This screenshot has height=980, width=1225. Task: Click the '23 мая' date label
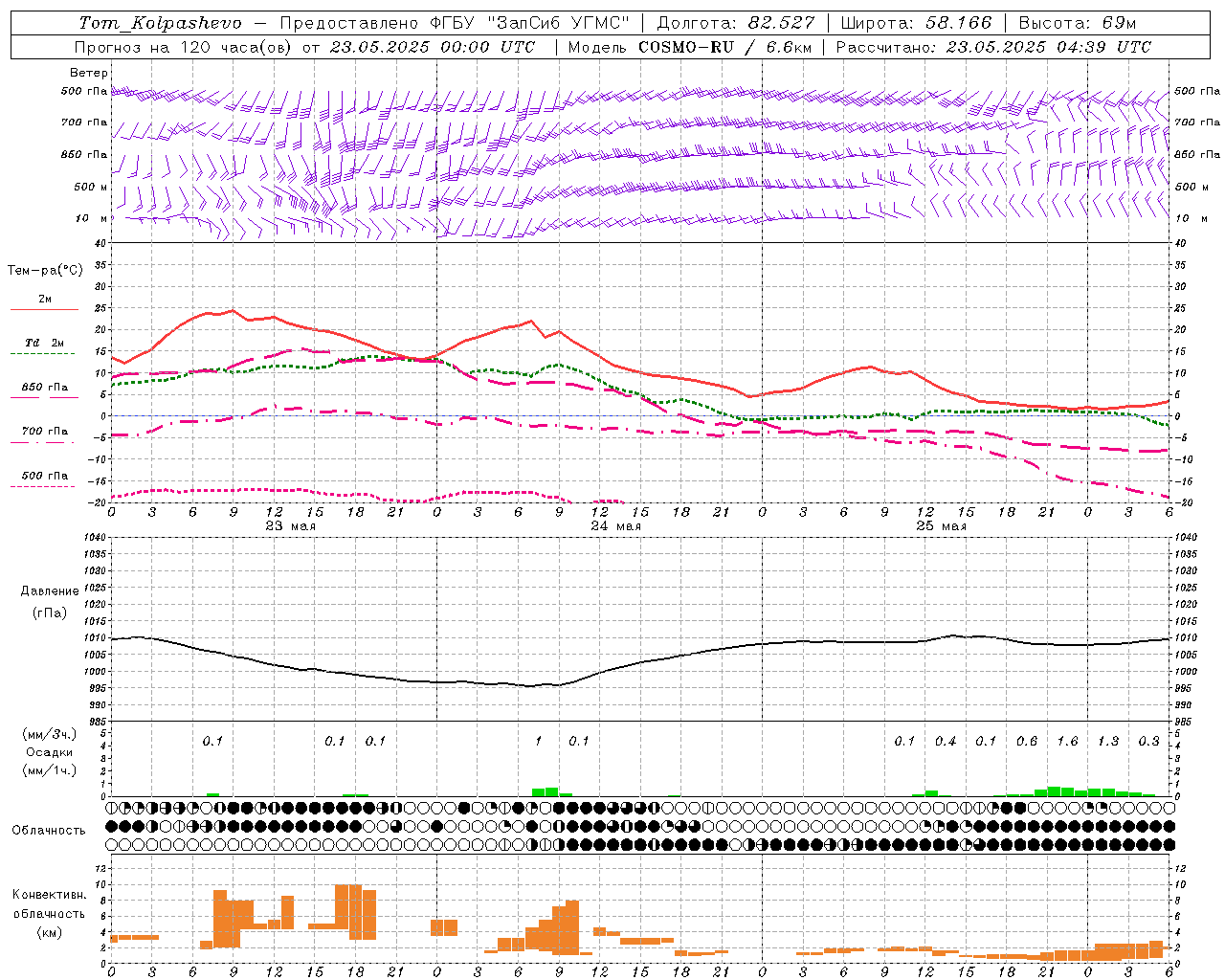click(290, 526)
